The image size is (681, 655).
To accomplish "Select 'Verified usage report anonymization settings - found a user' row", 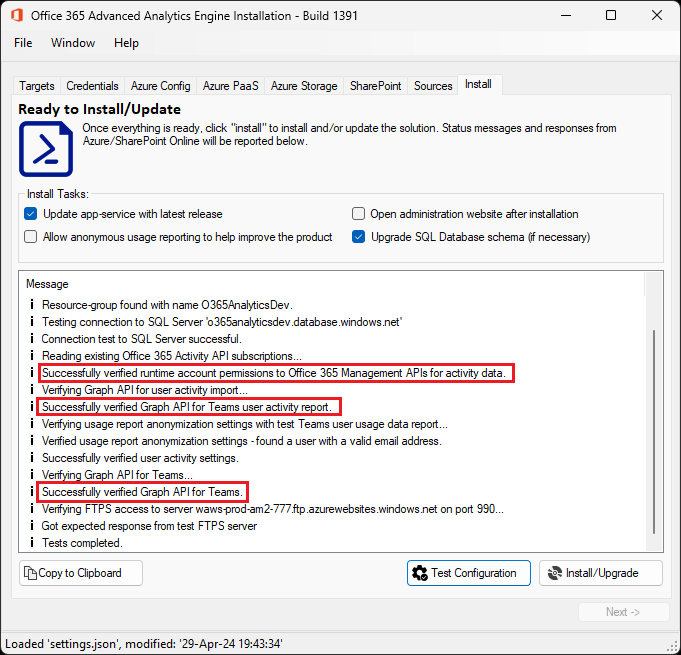I will pos(241,440).
